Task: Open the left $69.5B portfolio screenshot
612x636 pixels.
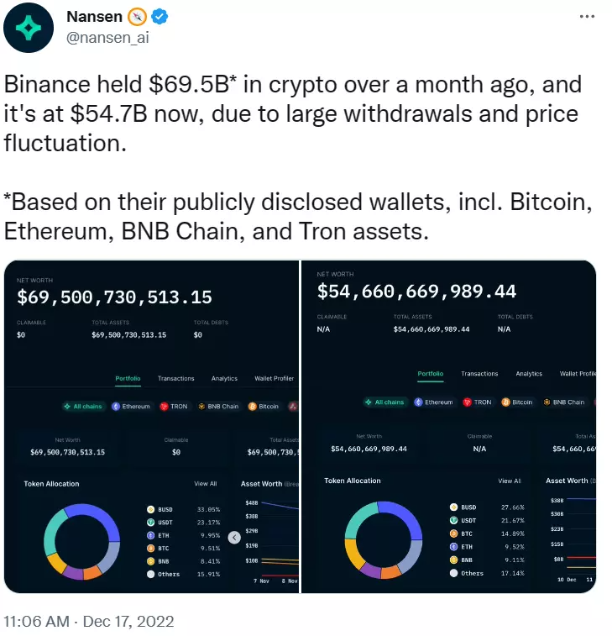Action: pyautogui.click(x=151, y=426)
